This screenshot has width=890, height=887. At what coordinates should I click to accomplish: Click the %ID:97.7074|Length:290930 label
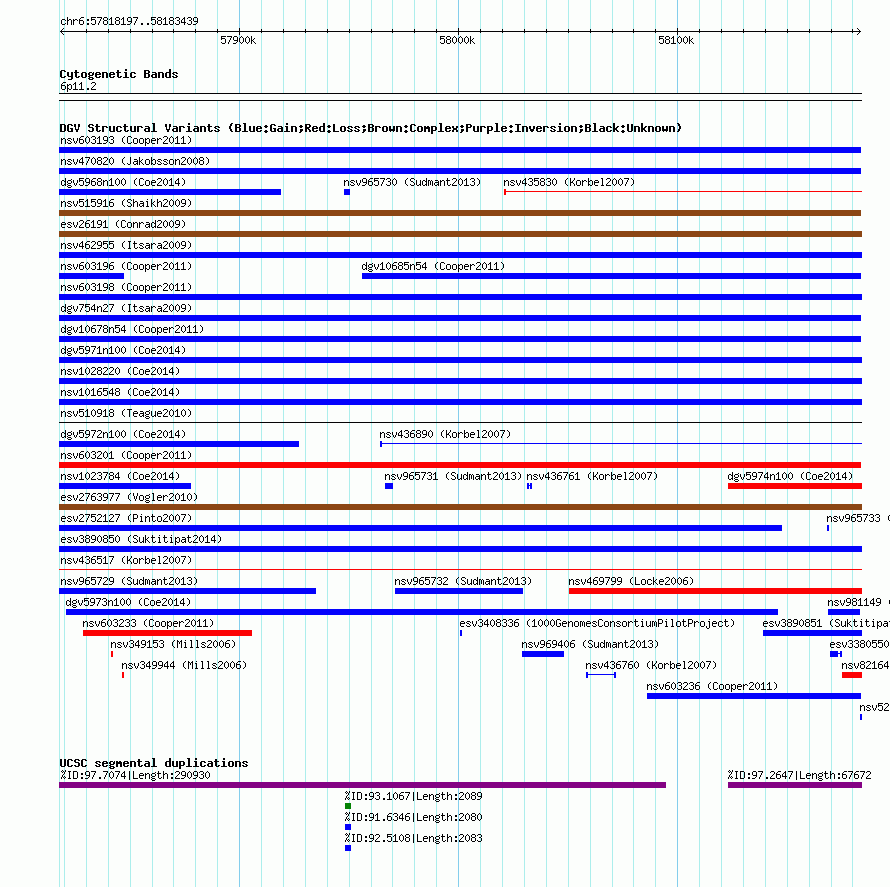pos(135,775)
